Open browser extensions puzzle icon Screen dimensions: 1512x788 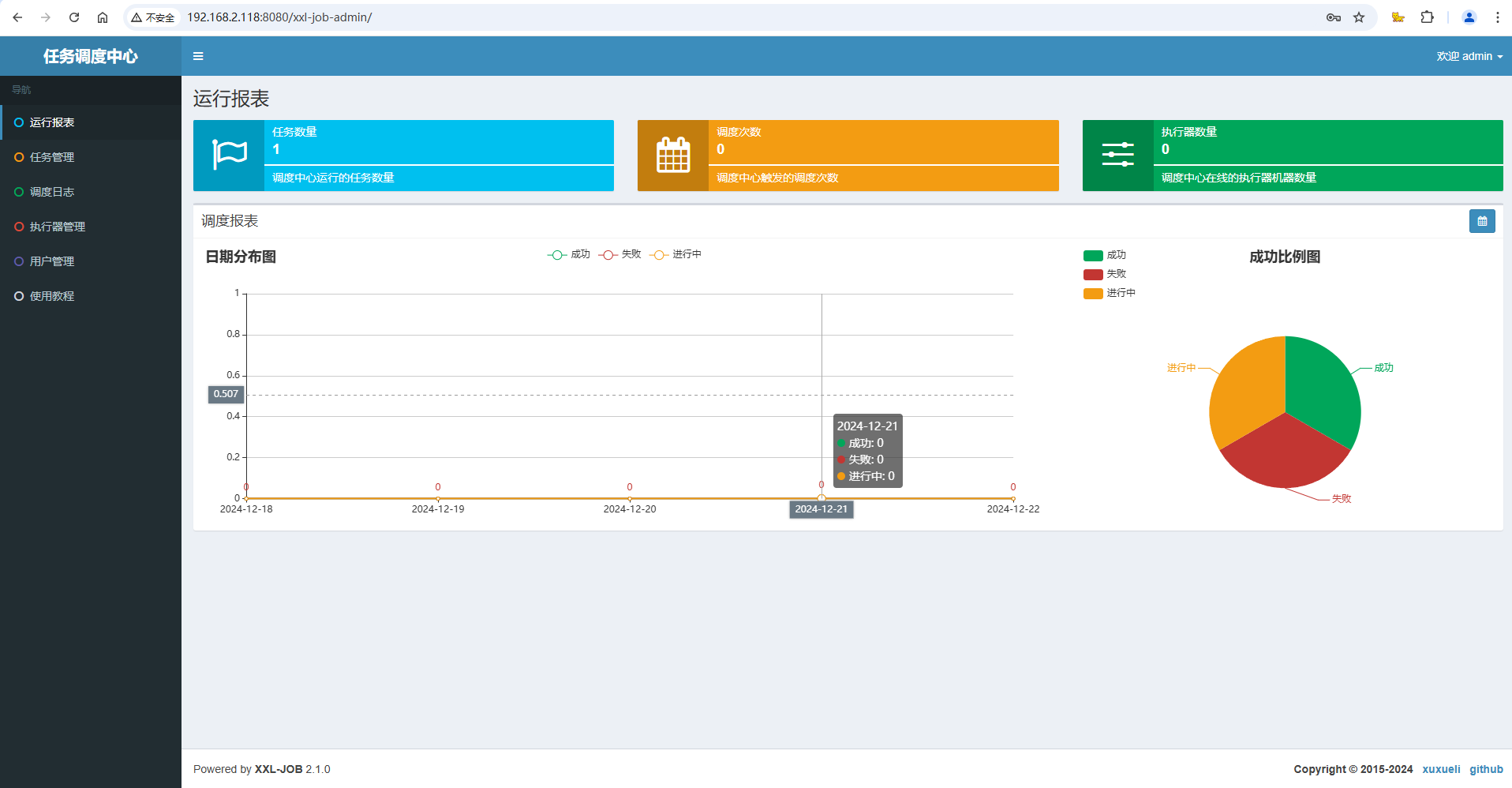click(1427, 17)
